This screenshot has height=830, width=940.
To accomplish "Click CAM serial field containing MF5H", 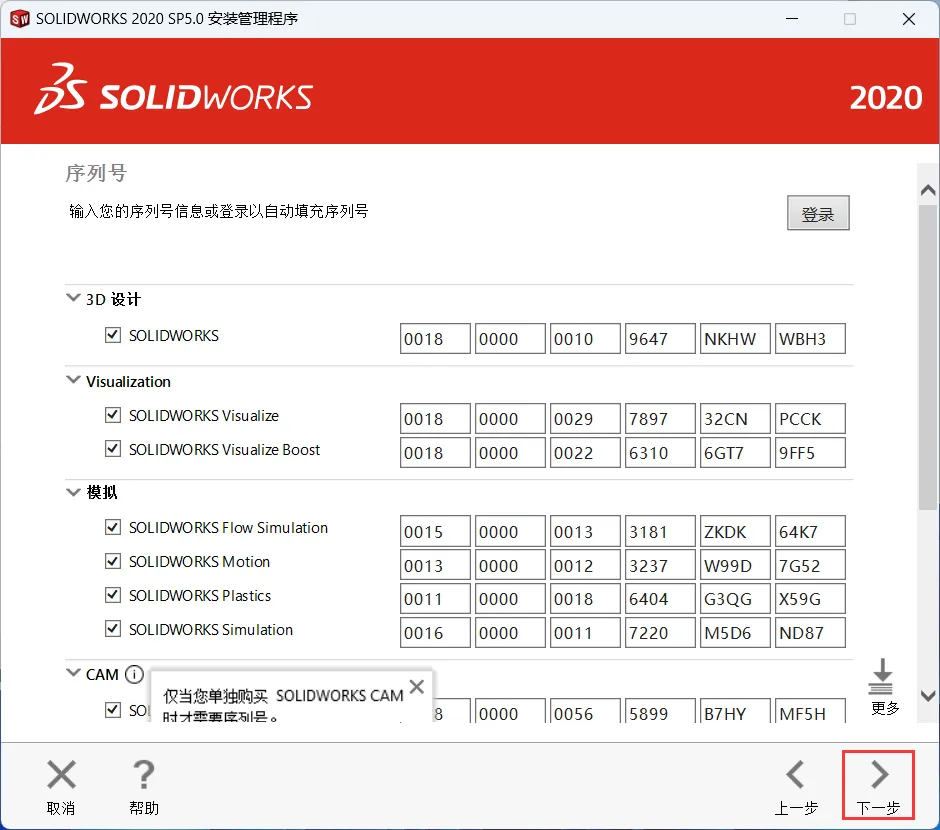I will pyautogui.click(x=811, y=711).
